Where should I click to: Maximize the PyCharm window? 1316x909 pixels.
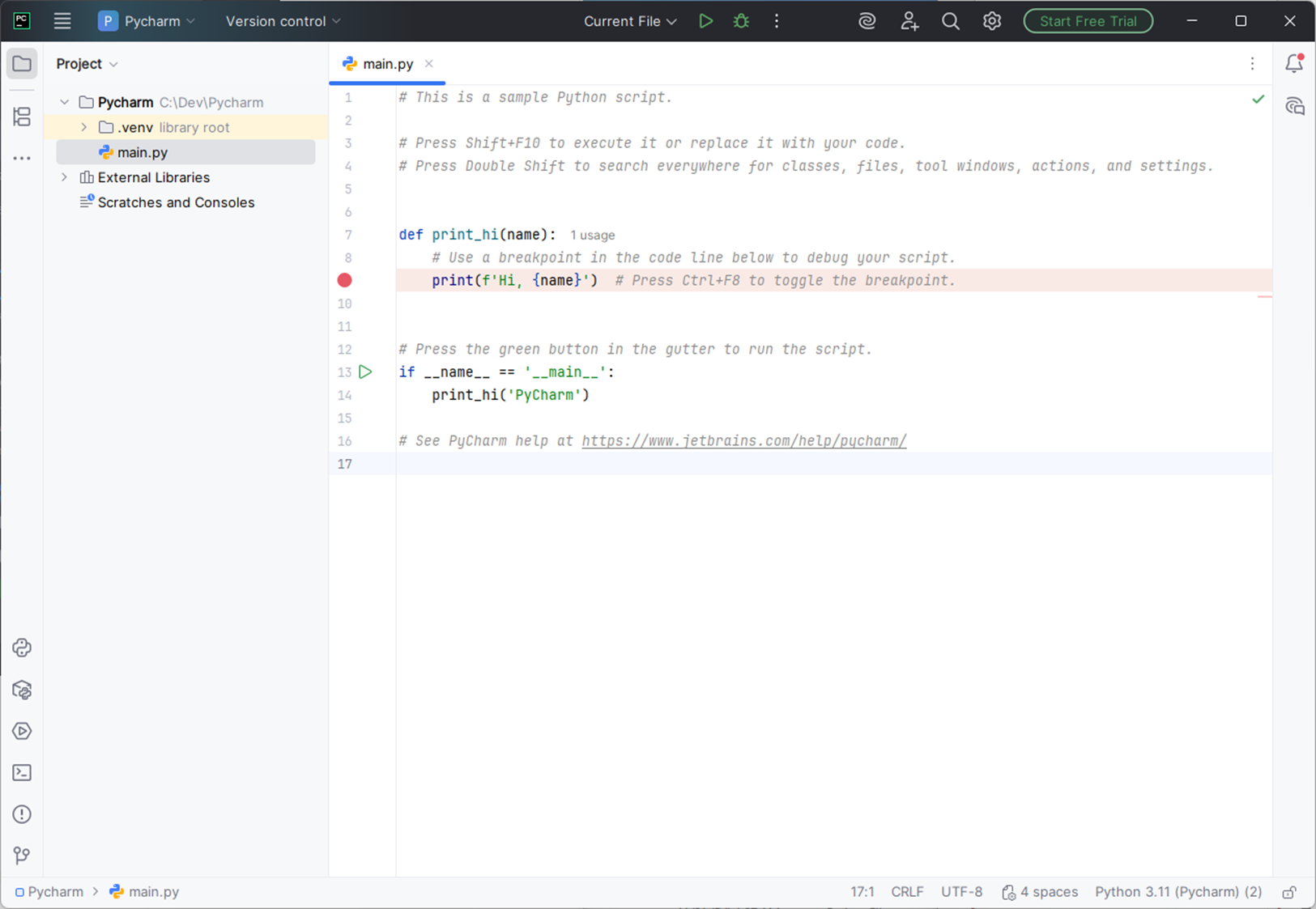tap(1241, 21)
